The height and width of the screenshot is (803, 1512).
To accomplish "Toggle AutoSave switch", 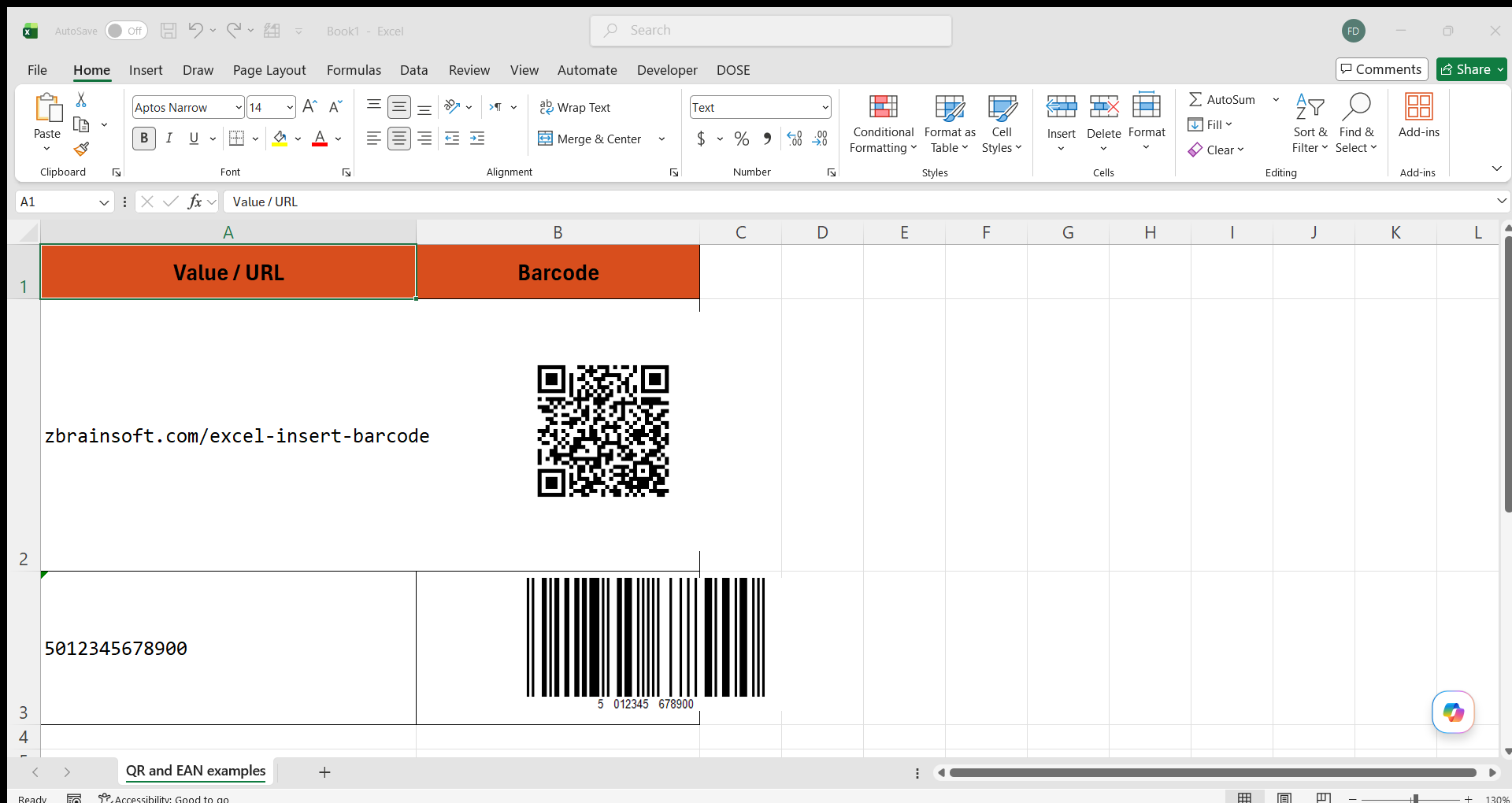I will click(x=126, y=31).
